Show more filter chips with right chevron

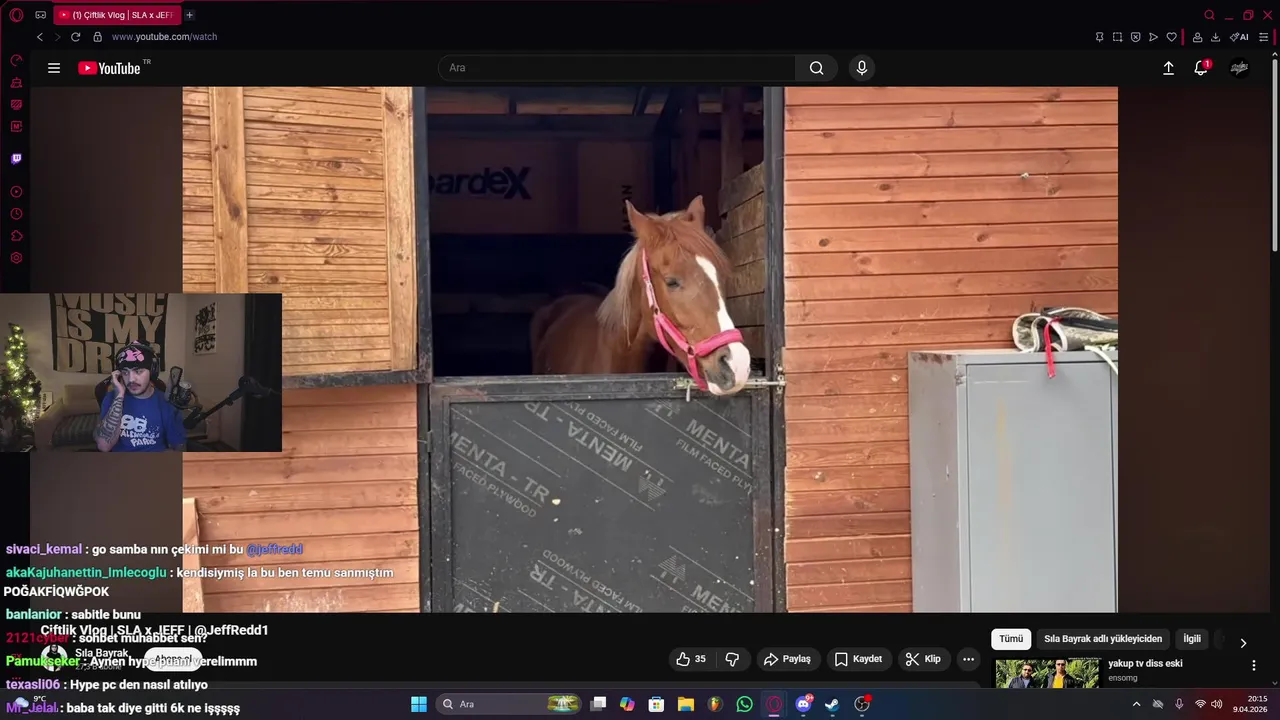pos(1243,643)
